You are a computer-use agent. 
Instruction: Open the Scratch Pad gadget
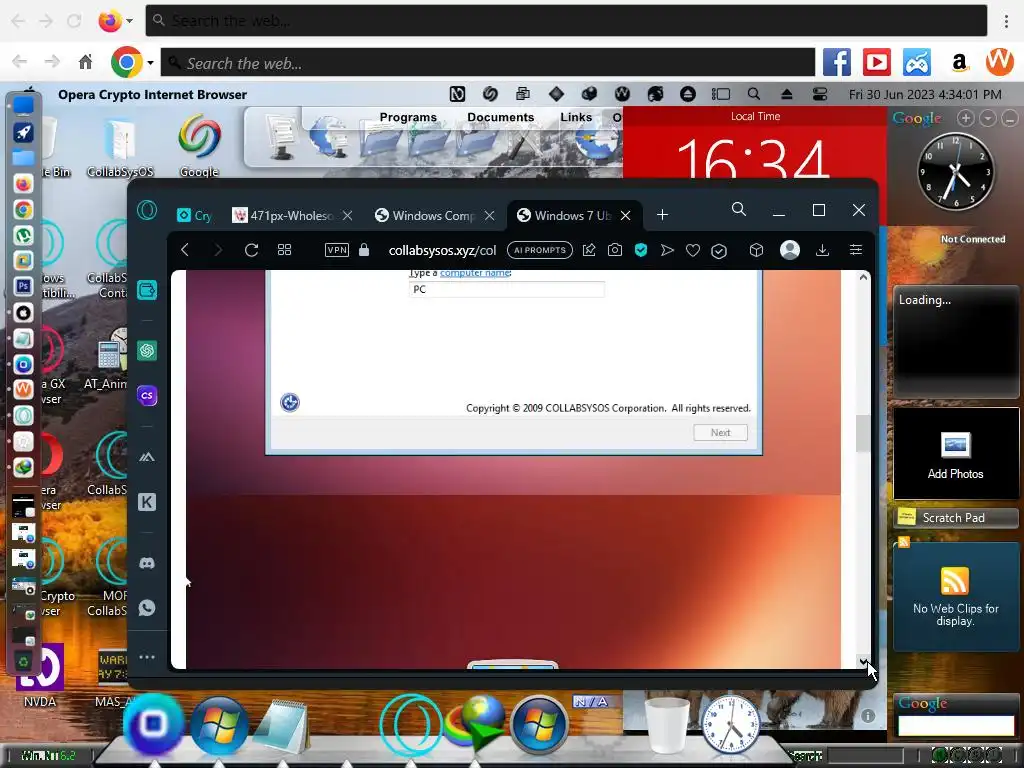click(955, 518)
